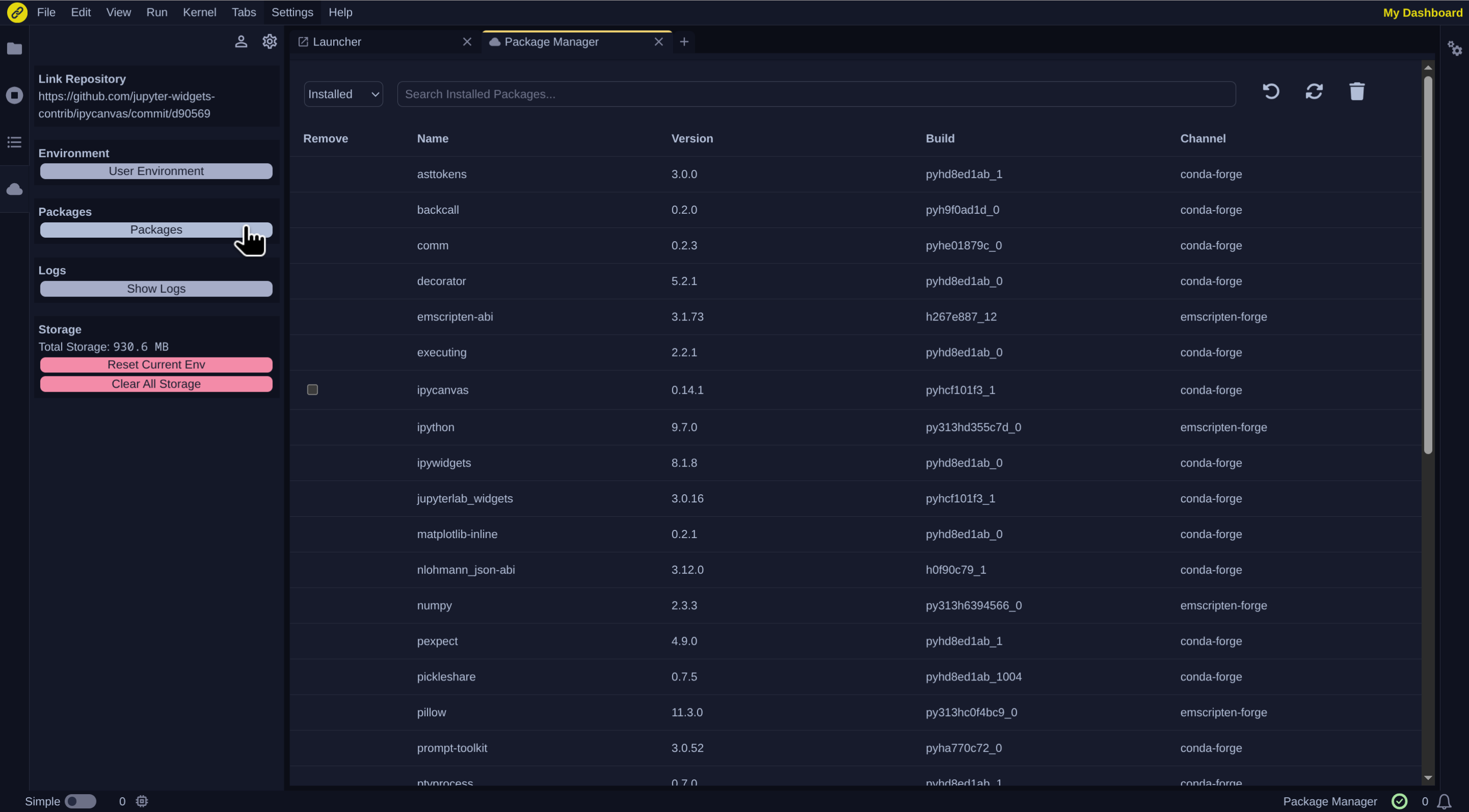Click the Show Logs button
The height and width of the screenshot is (812, 1469).
156,288
